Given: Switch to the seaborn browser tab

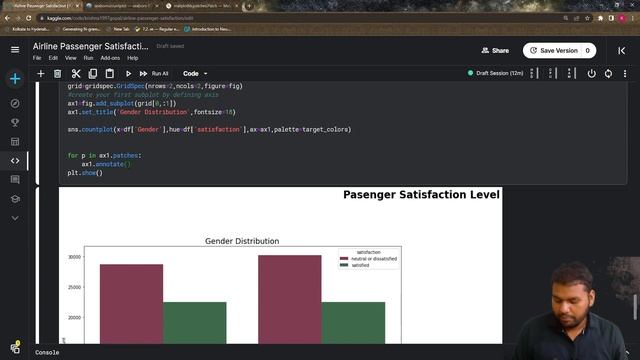Looking at the screenshot, I should 122,6.
